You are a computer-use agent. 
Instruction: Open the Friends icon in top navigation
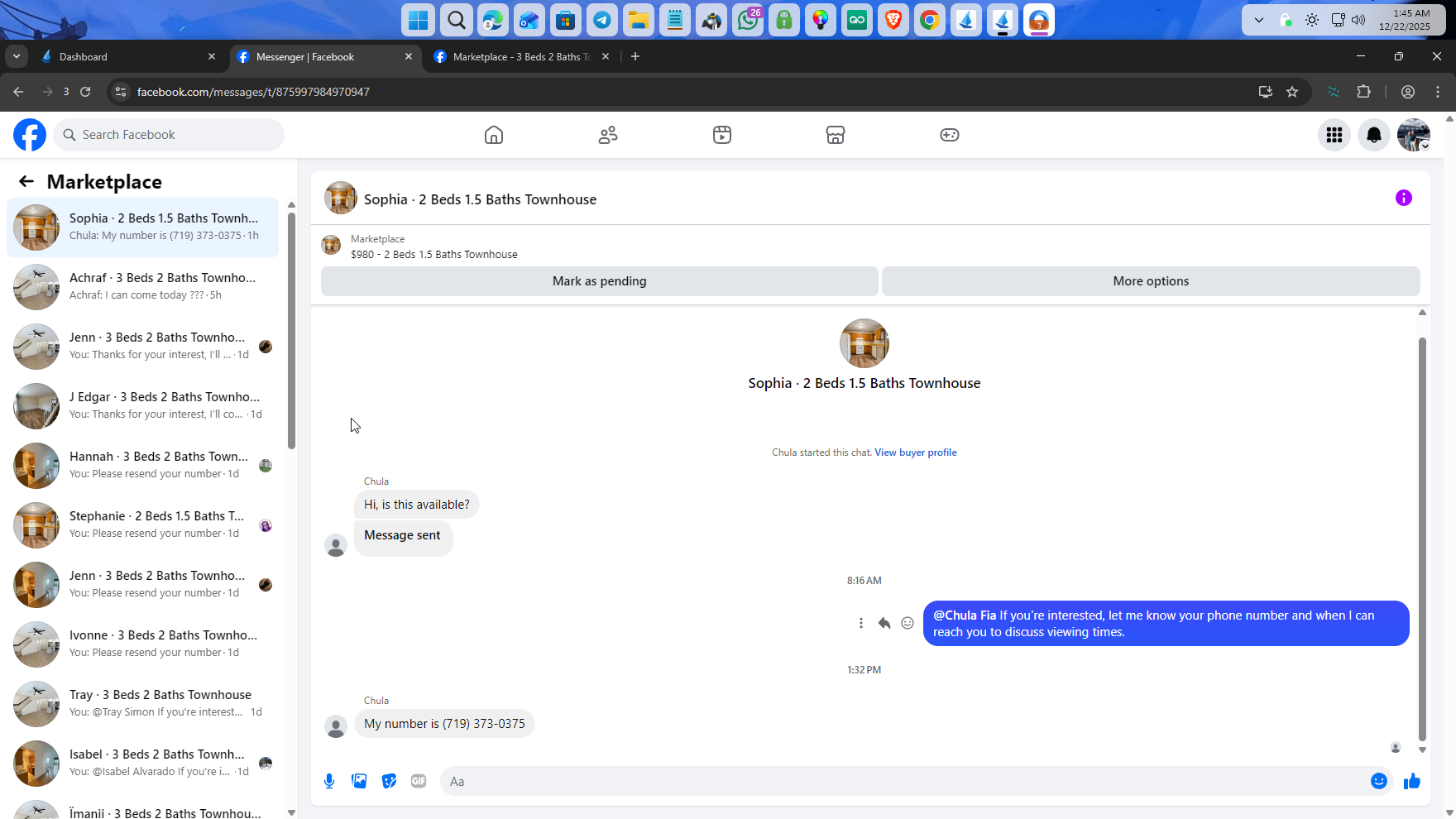[x=608, y=135]
